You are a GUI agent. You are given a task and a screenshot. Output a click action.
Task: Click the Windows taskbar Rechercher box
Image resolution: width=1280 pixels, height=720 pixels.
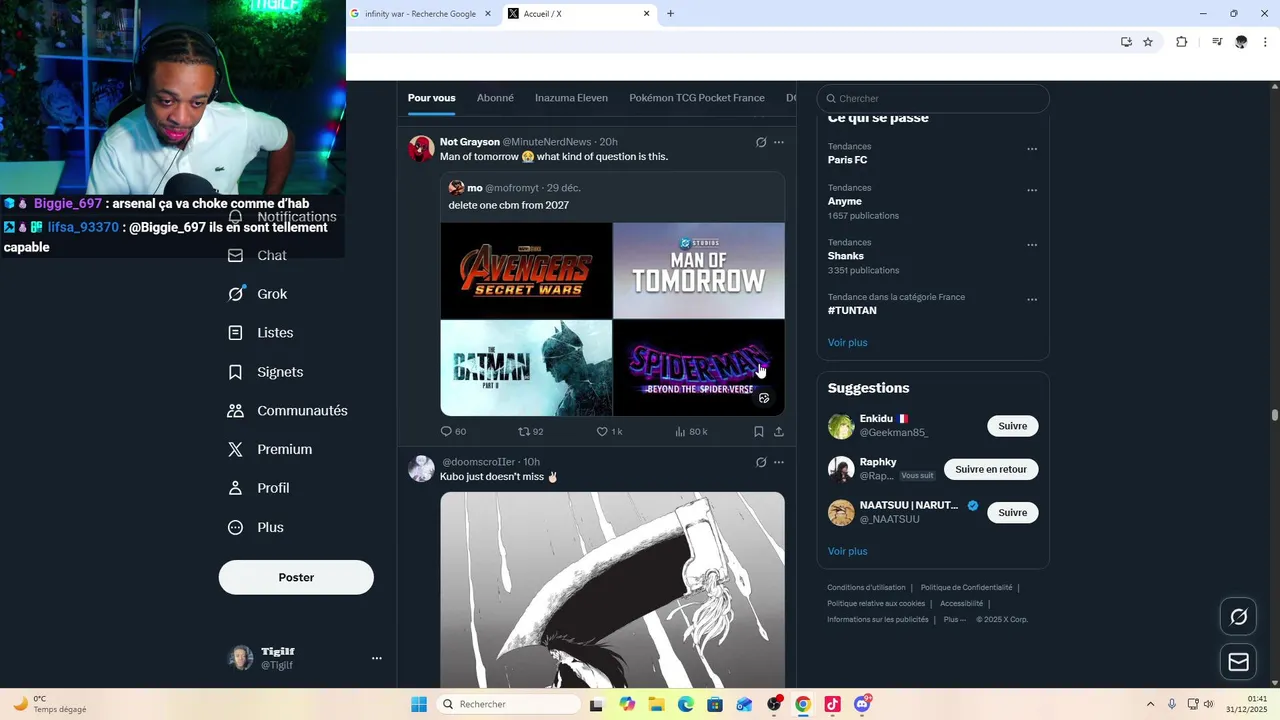pyautogui.click(x=508, y=704)
